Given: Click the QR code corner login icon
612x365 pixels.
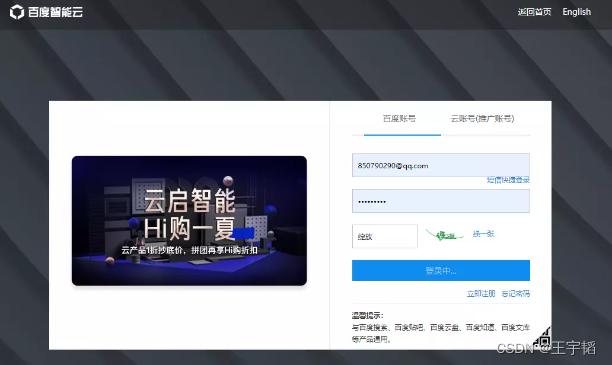Looking at the screenshot, I should point(543,338).
